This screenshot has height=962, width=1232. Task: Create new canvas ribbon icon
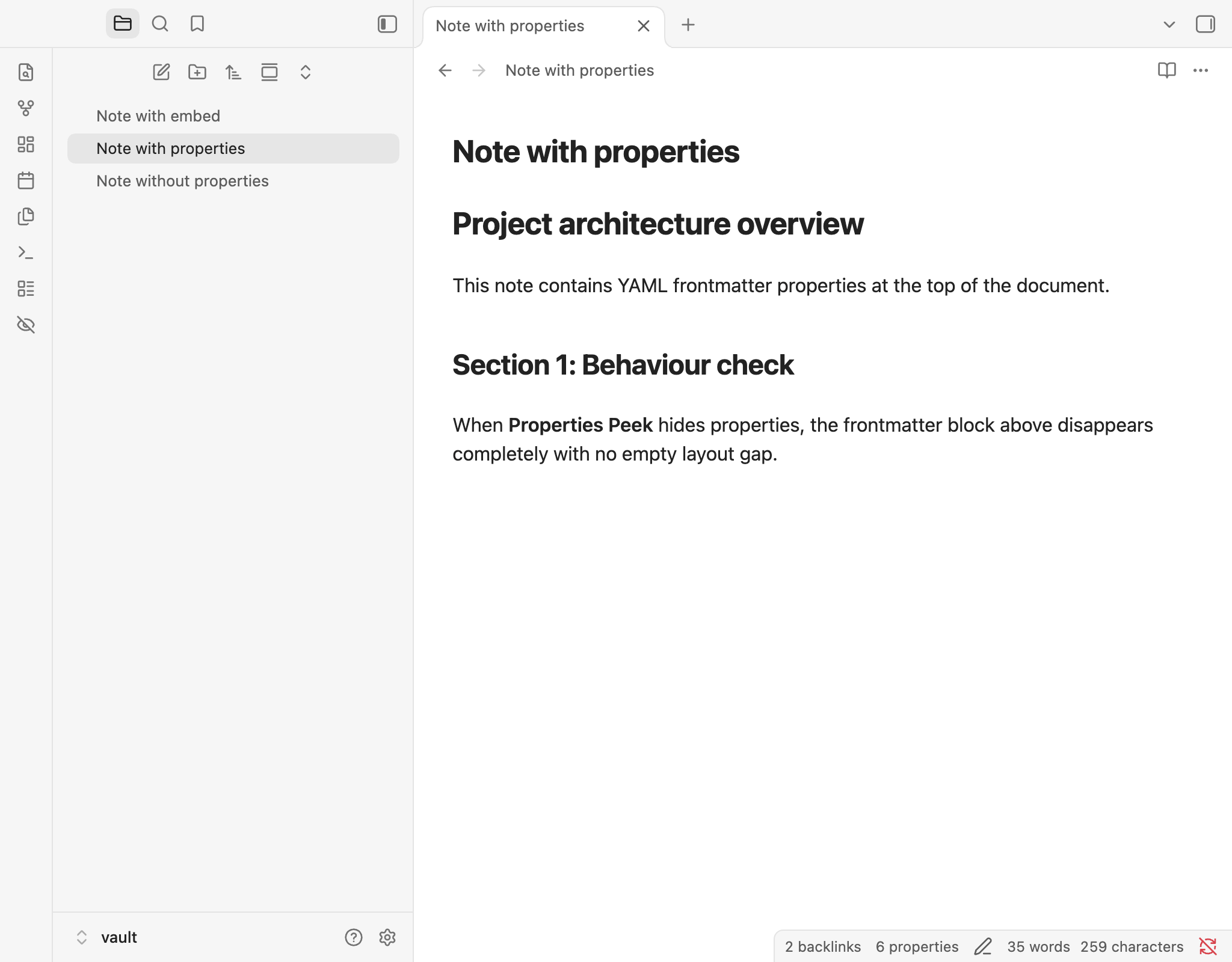pyautogui.click(x=26, y=144)
